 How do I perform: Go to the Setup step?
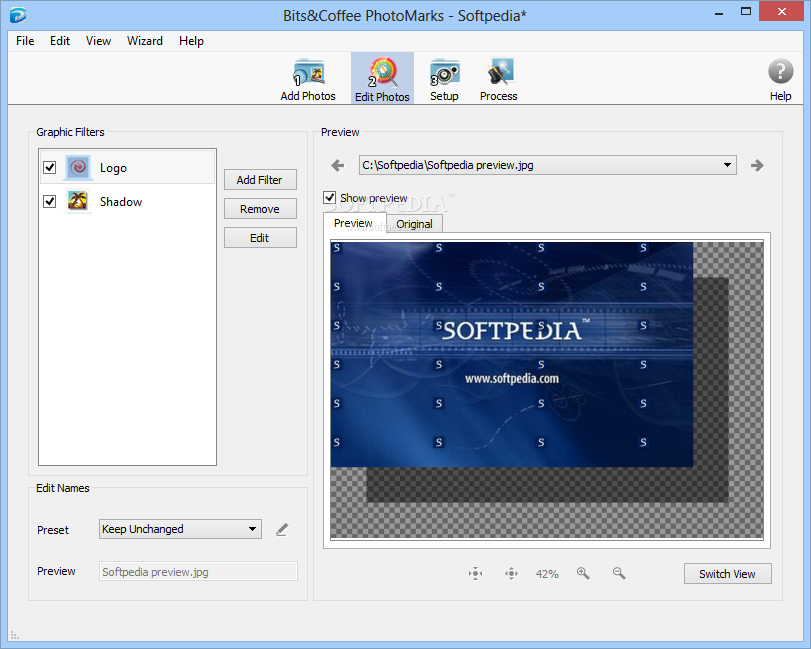tap(444, 80)
